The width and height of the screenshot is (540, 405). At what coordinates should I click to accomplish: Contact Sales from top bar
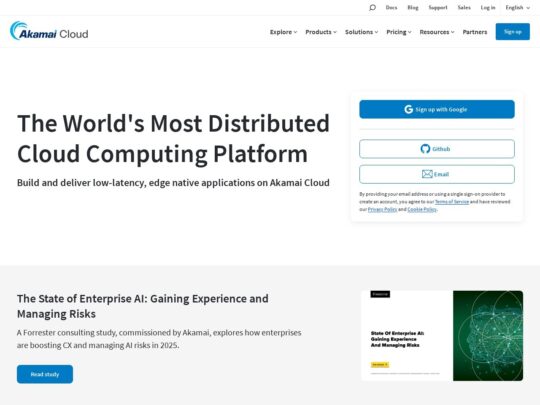pyautogui.click(x=464, y=8)
